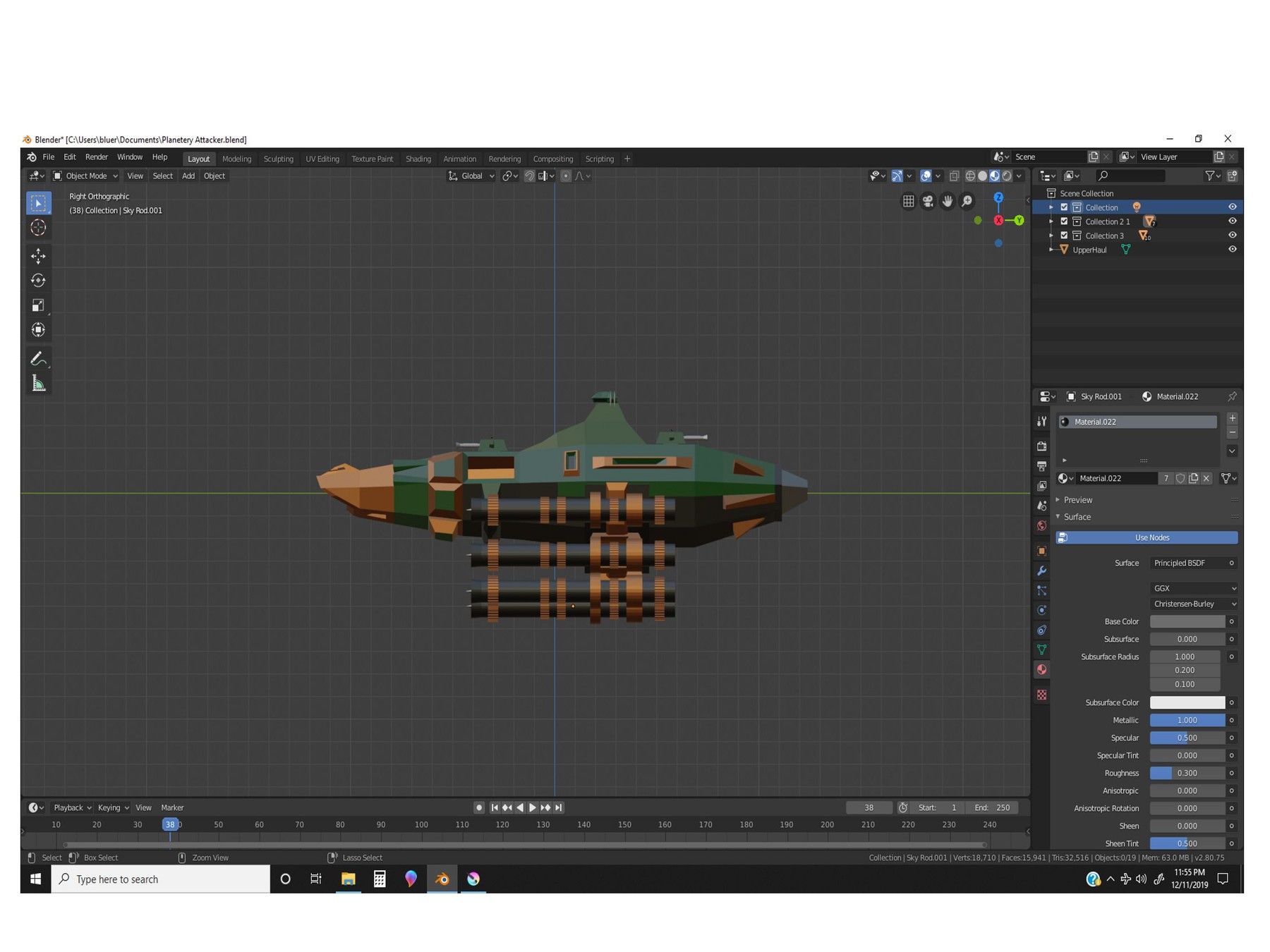Select the Move tool in the viewport toolbar
The height and width of the screenshot is (952, 1270).
click(39, 256)
